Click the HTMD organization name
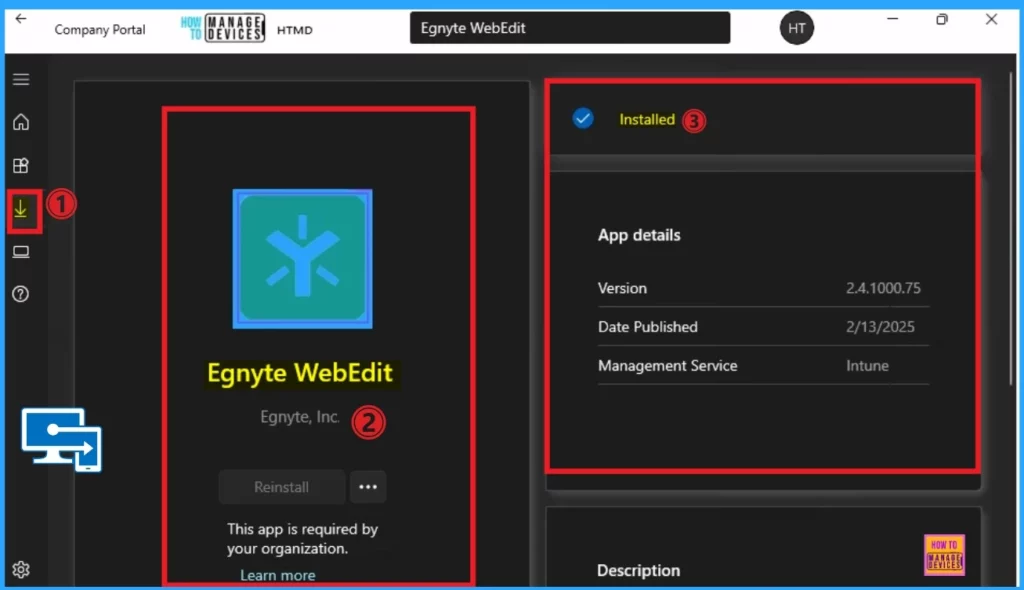This screenshot has height=590, width=1024. (x=295, y=30)
